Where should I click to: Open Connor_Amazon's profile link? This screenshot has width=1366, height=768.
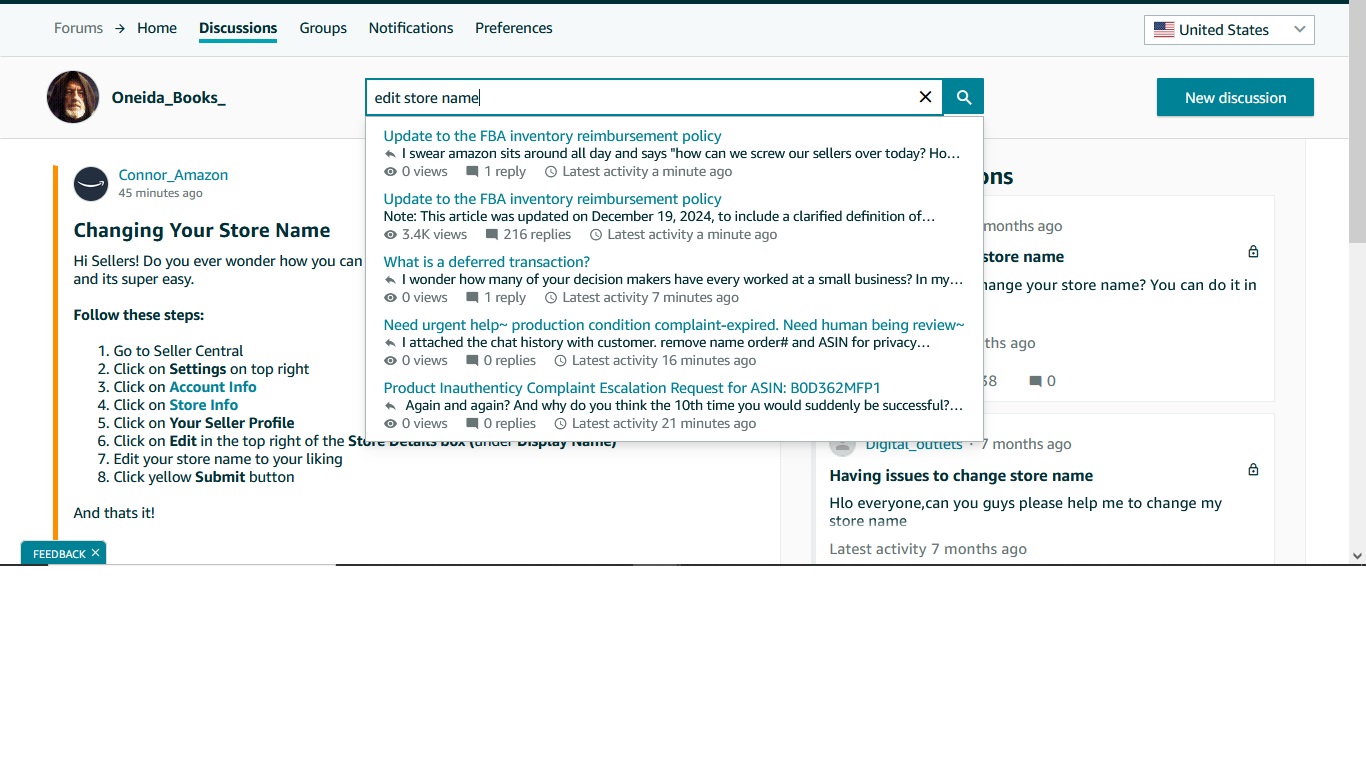click(x=173, y=175)
